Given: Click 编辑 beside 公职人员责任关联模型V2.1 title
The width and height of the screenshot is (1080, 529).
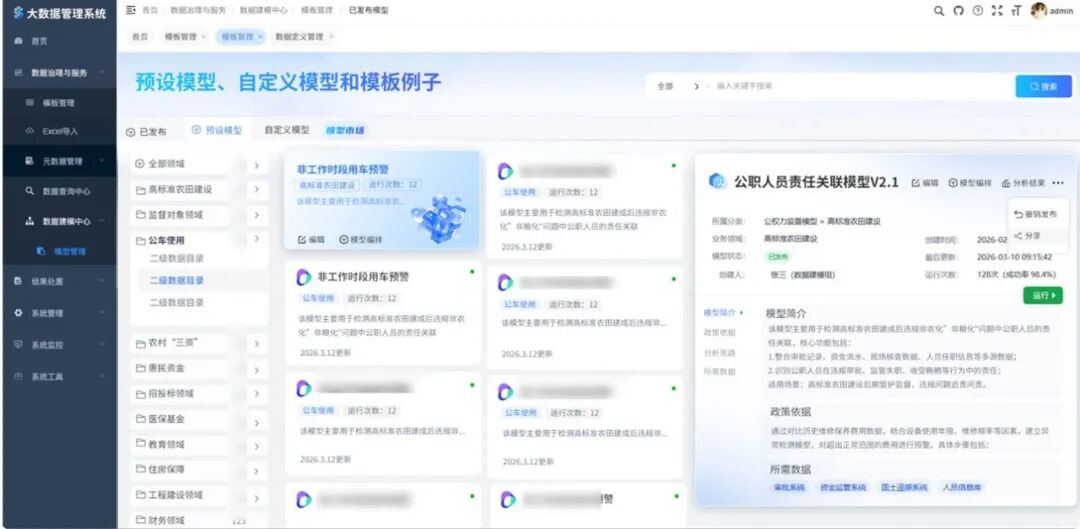Looking at the screenshot, I should click(x=925, y=183).
